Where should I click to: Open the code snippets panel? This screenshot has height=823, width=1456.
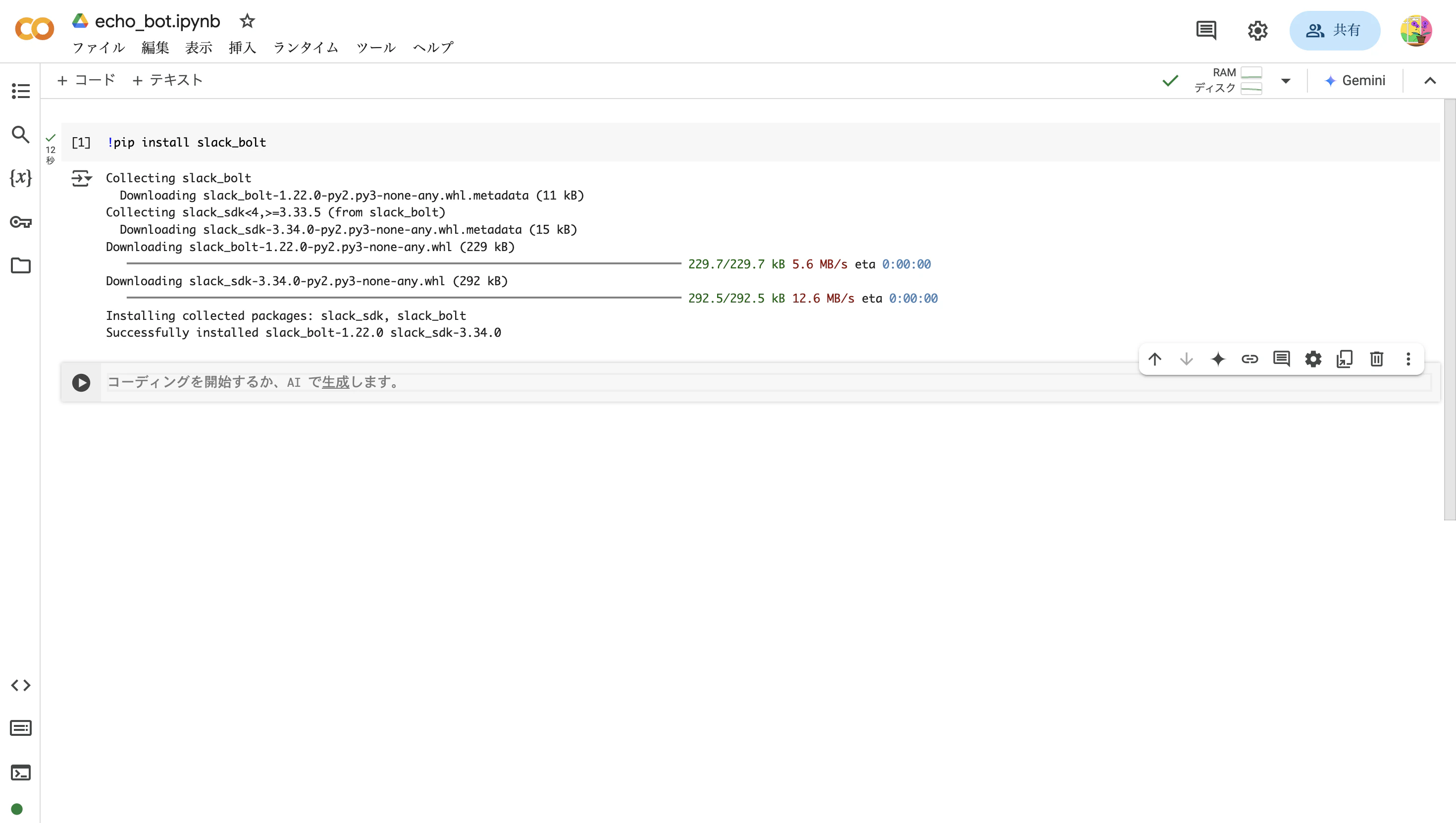21,685
